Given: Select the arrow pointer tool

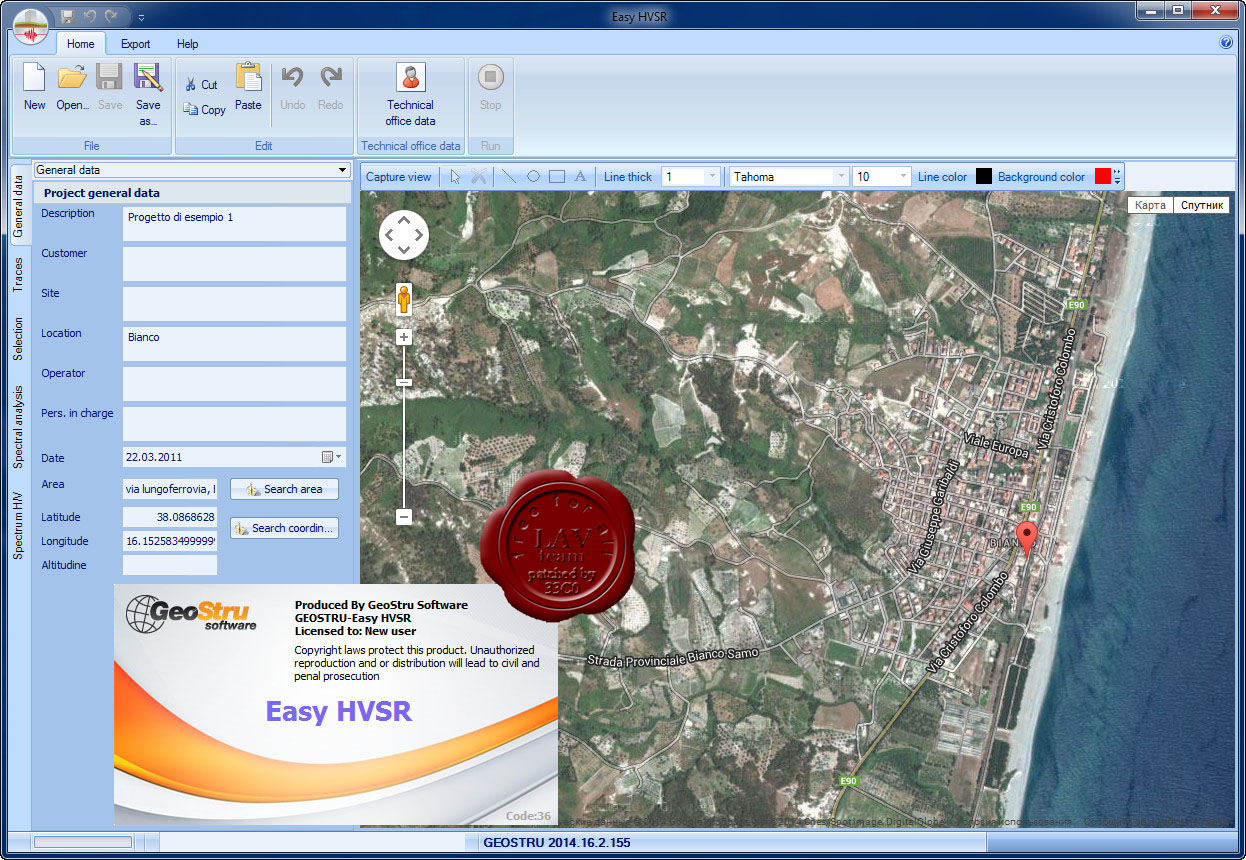Looking at the screenshot, I should (455, 176).
